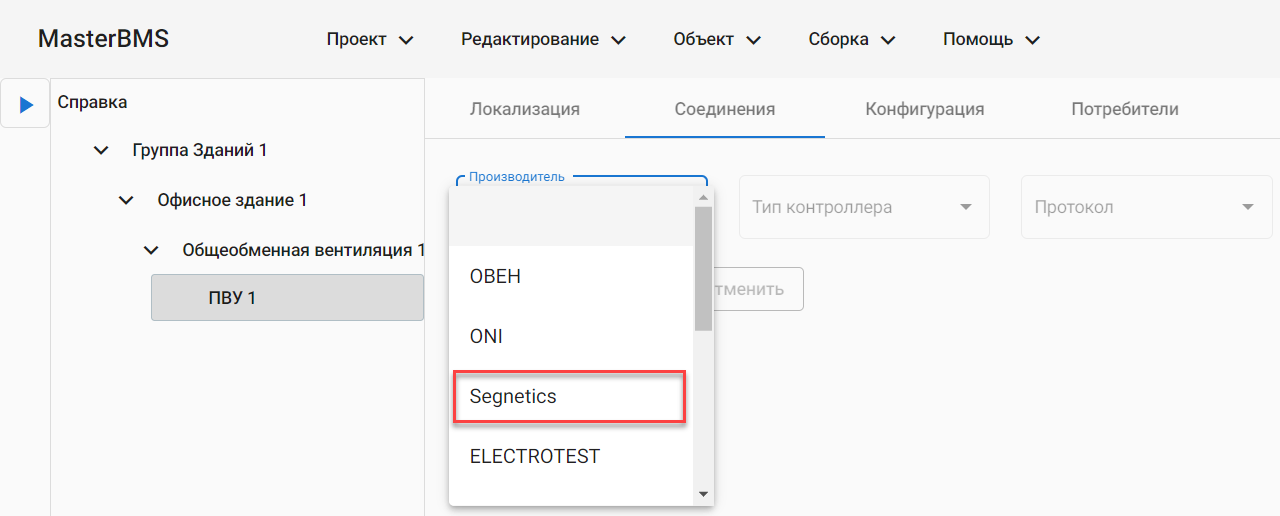
Task: Open the Помощь menu
Action: pos(991,40)
